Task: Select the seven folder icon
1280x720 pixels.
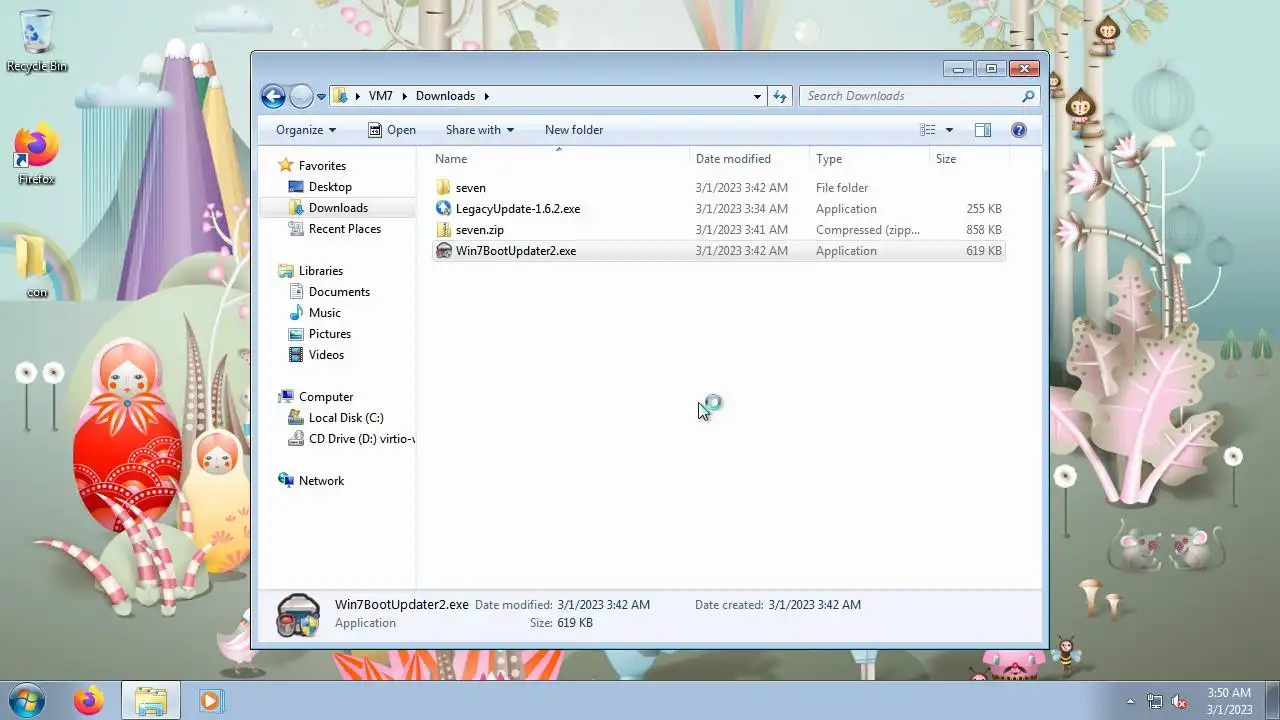Action: [x=444, y=188]
